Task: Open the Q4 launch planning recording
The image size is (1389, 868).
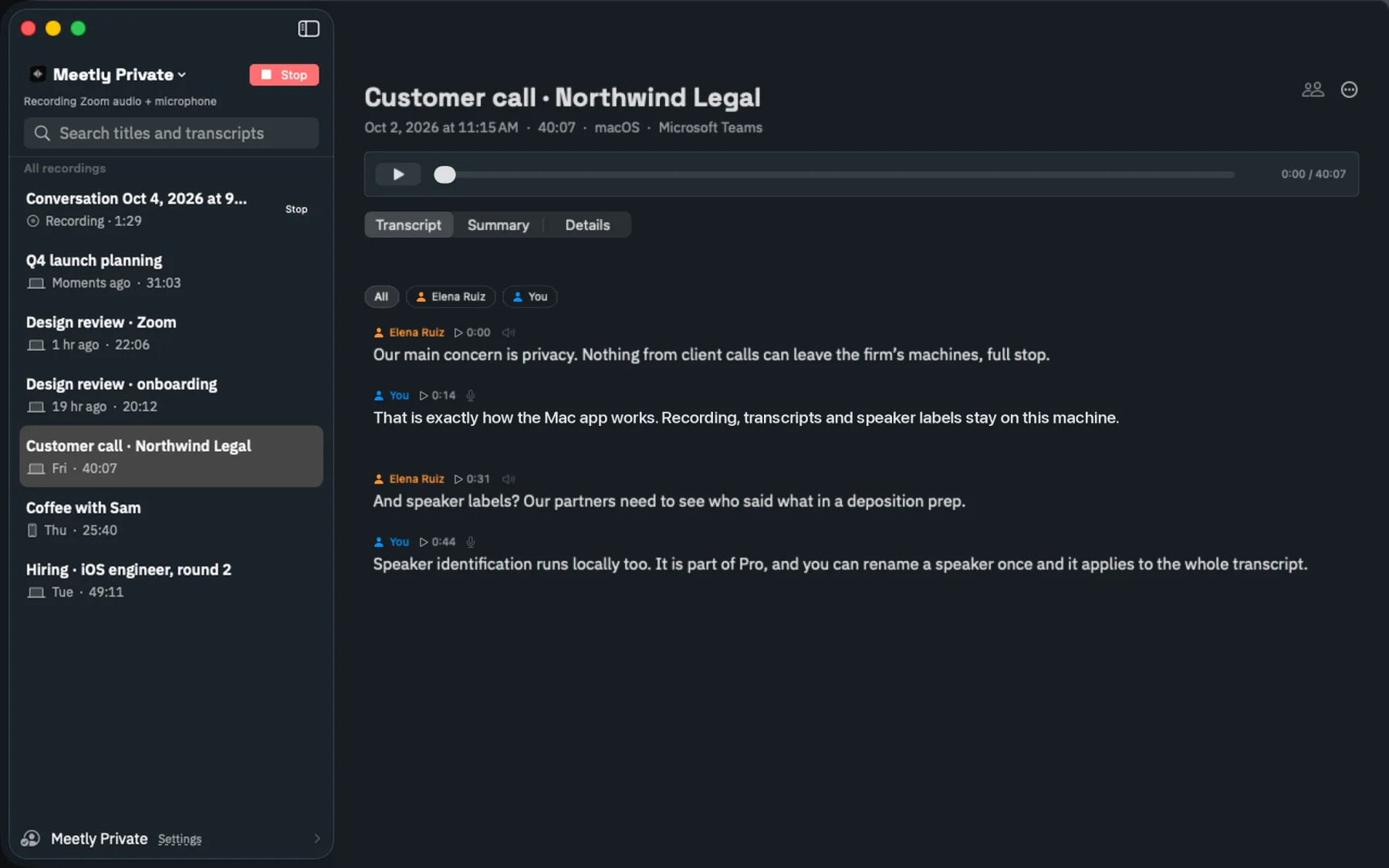Action: [171, 272]
